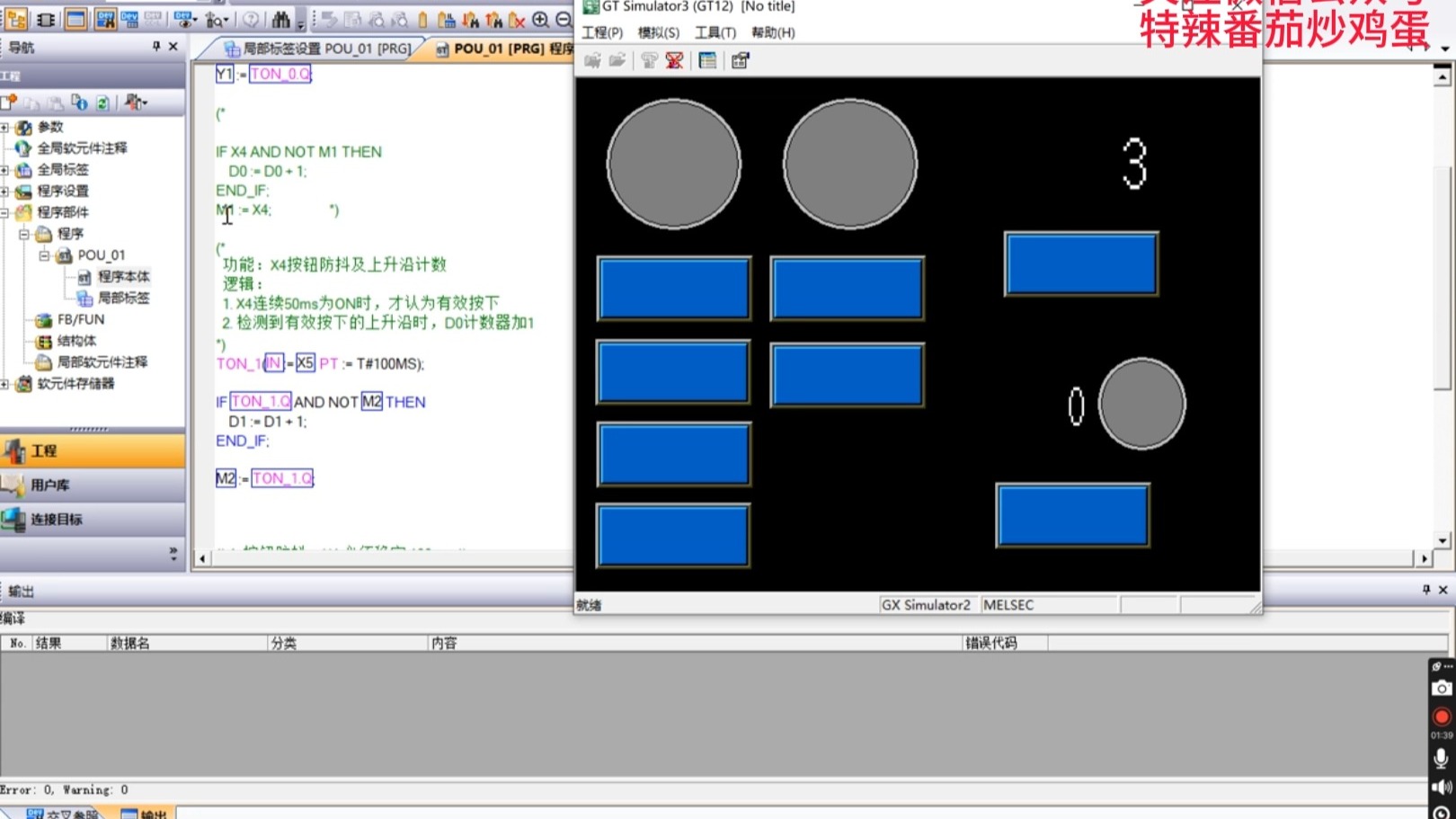This screenshot has width=1456, height=819.
Task: Click the info properties icon in navigation toolbar
Action: click(79, 102)
